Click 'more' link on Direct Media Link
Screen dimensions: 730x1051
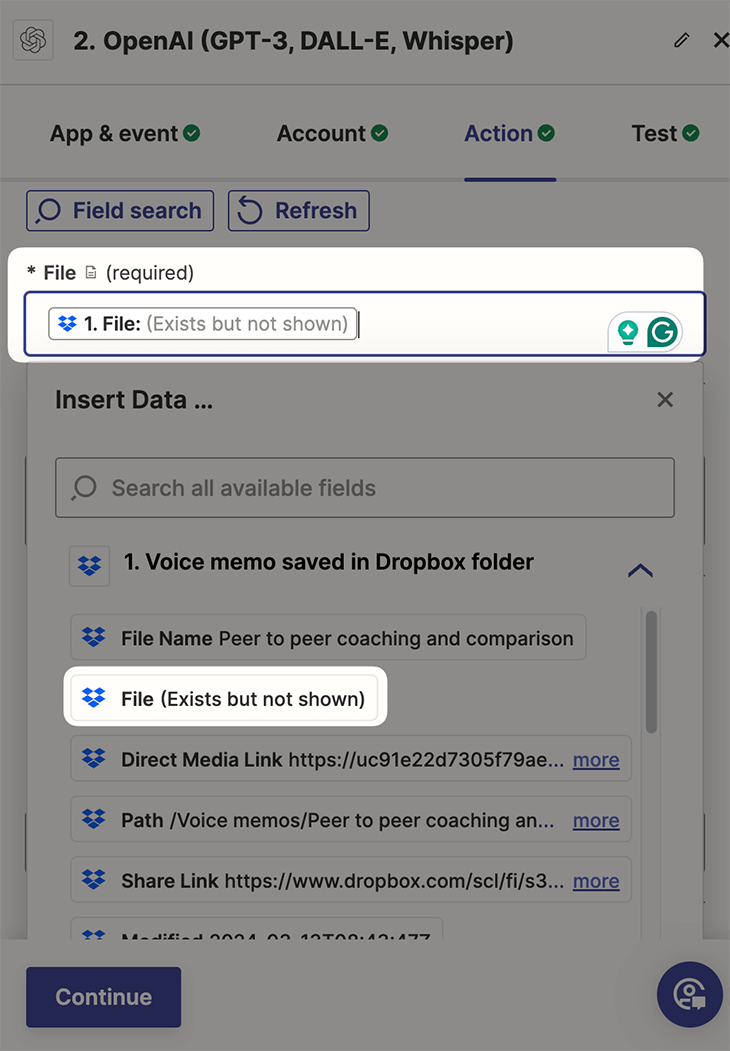click(x=596, y=760)
